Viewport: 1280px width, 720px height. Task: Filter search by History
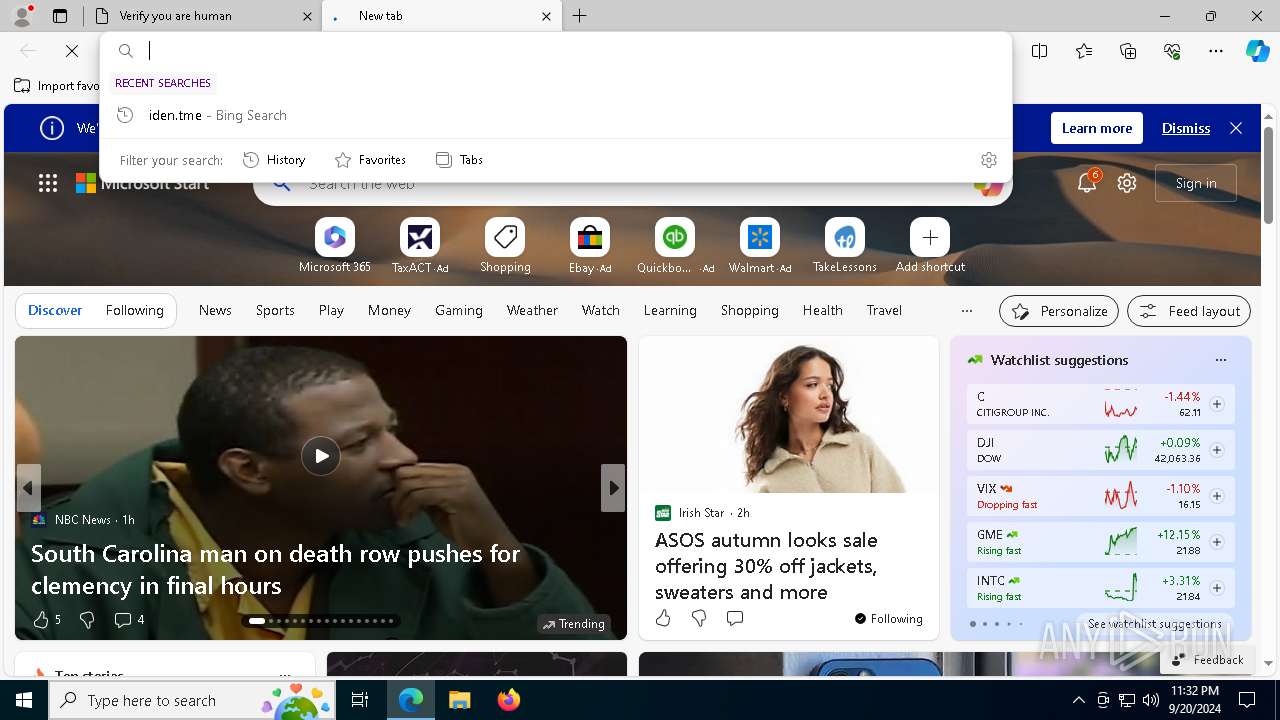pyautogui.click(x=274, y=160)
